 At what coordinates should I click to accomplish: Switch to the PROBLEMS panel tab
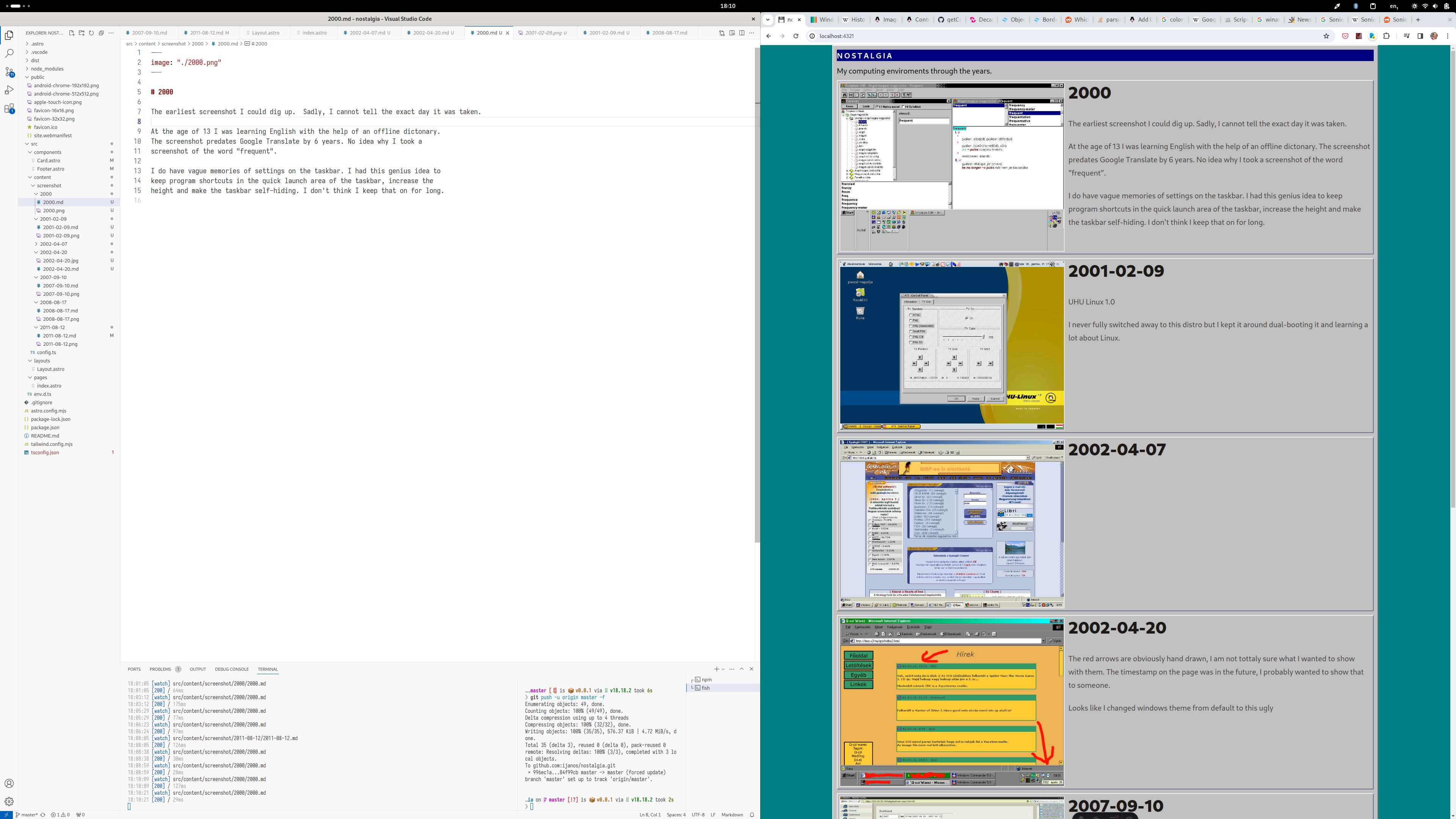[x=160, y=669]
